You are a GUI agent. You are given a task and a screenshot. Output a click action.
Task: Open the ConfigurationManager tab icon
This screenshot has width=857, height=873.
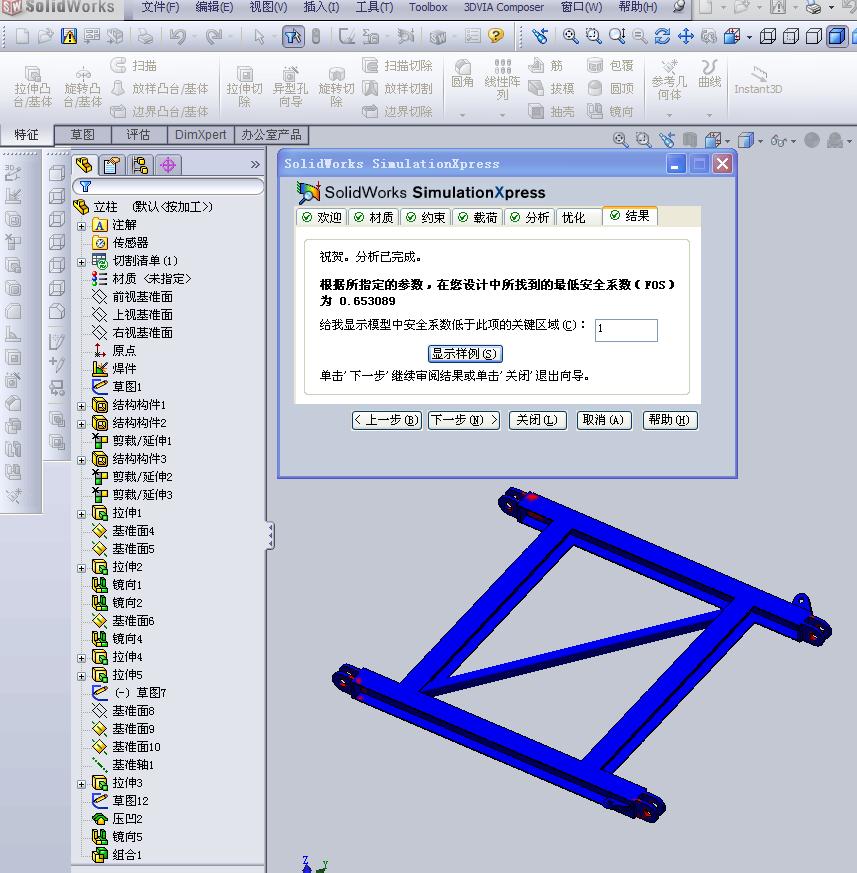(x=140, y=165)
